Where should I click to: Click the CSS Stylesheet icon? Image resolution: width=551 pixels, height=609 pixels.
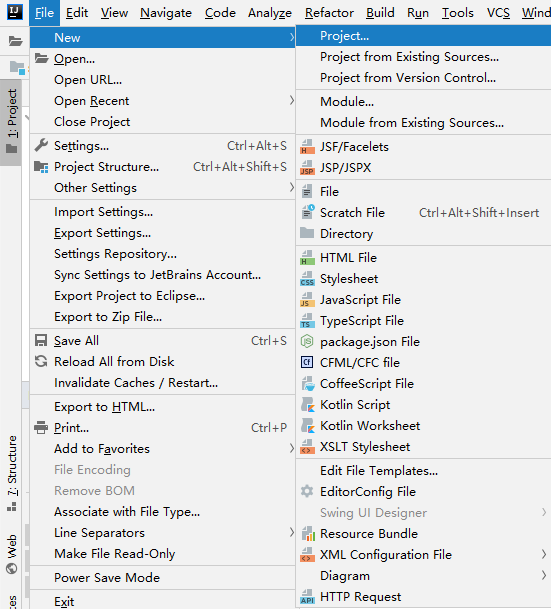point(307,279)
